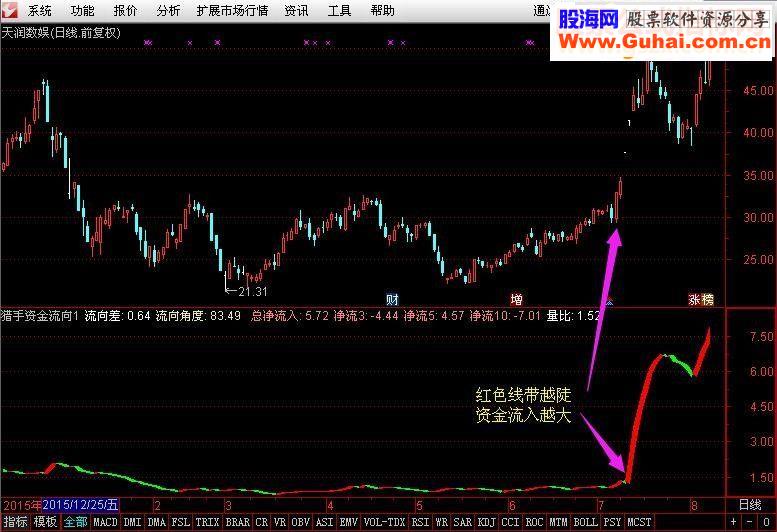
Task: Switch to the BOLL indicator
Action: point(586,522)
